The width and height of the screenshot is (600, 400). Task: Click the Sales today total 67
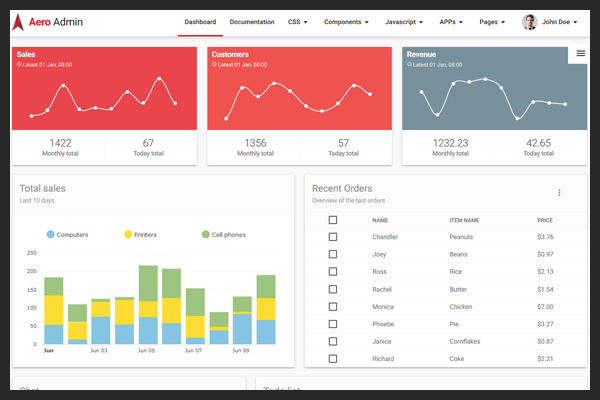148,143
